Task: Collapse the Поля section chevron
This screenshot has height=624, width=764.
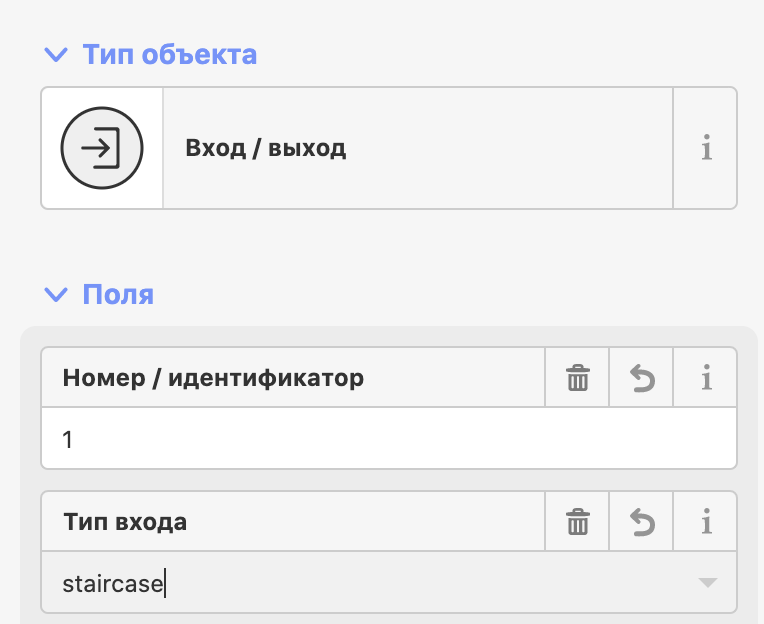Action: [x=56, y=294]
